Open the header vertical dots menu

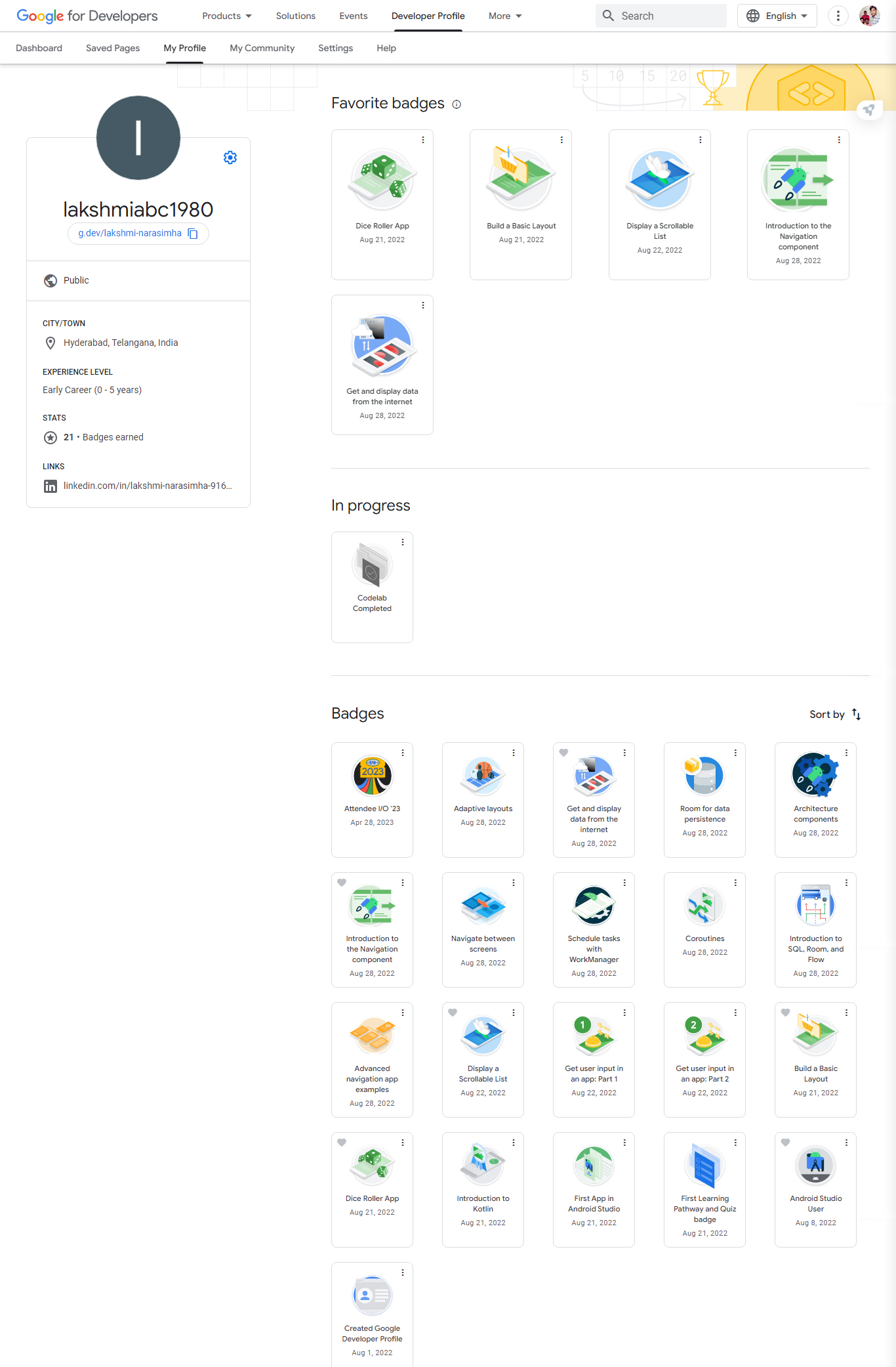click(x=838, y=16)
